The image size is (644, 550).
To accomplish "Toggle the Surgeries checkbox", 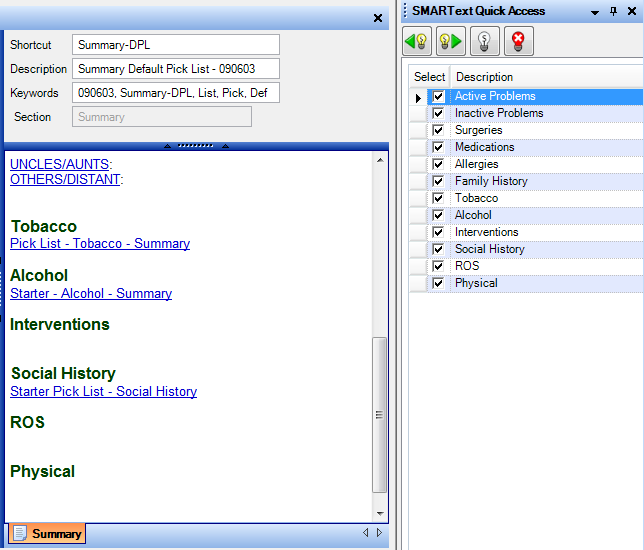I will (x=438, y=130).
